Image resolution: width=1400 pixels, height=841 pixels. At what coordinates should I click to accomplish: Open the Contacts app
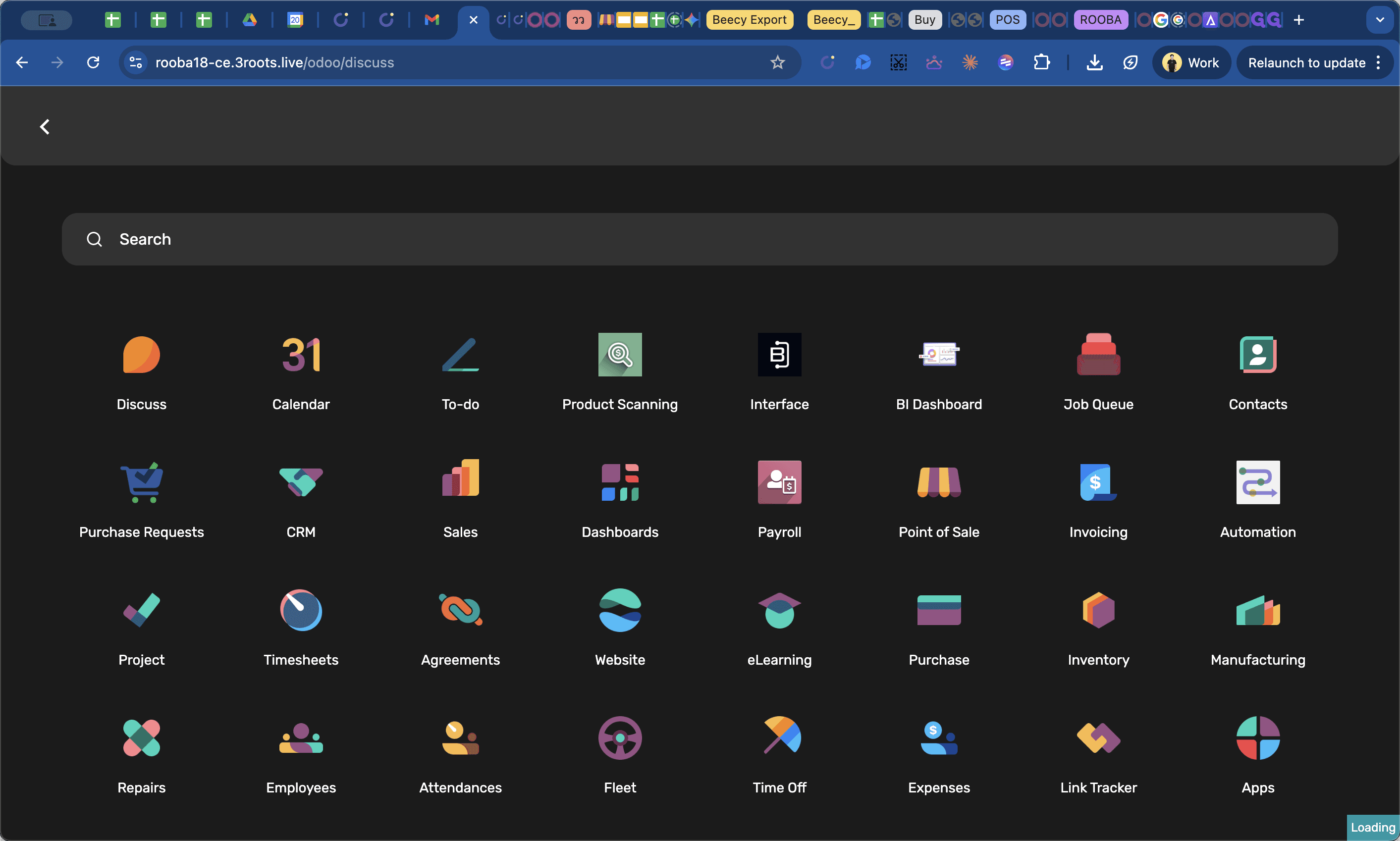[x=1258, y=371]
